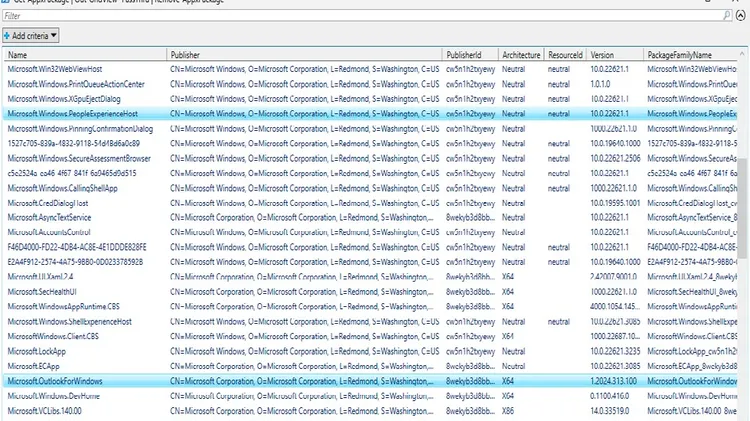Open the Add criteria dropdown
The image size is (750, 421).
click(x=31, y=35)
